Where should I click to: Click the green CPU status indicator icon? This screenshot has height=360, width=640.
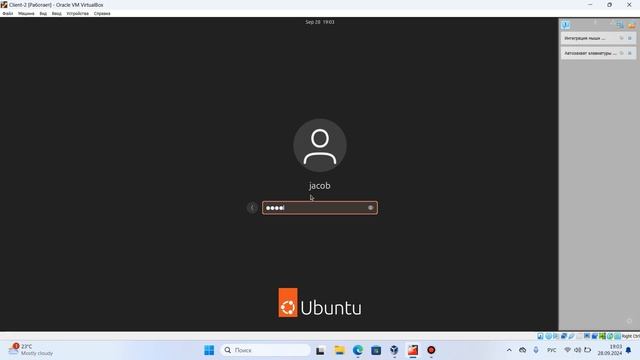[602, 336]
